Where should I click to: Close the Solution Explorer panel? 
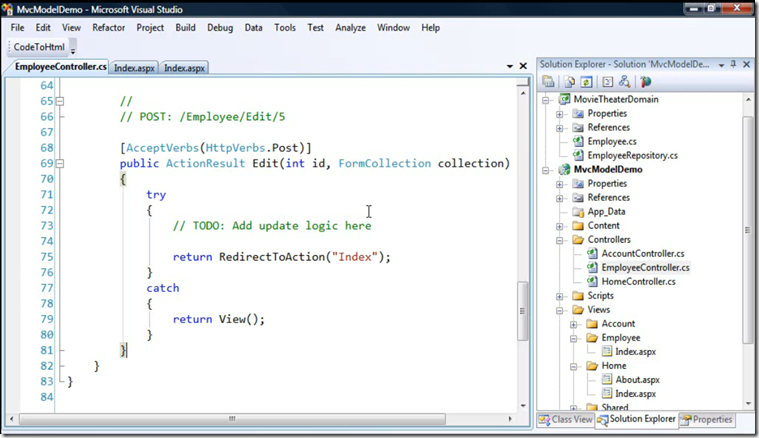746,64
